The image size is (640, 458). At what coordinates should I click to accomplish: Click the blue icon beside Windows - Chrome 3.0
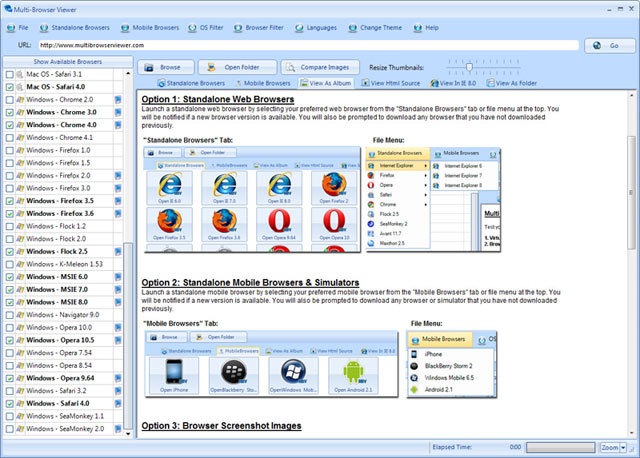tap(118, 112)
